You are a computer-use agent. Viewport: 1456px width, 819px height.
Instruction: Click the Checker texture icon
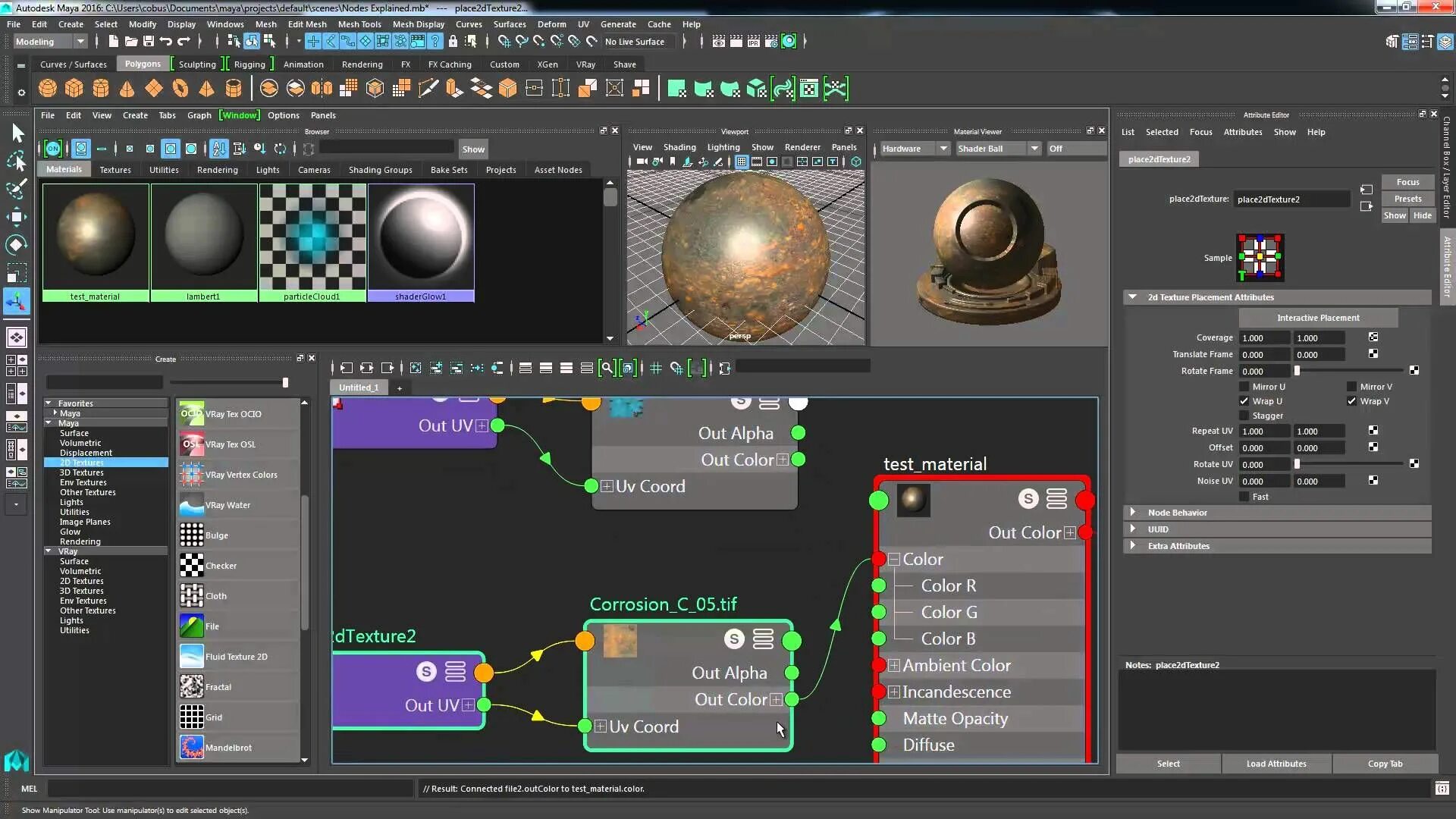point(192,566)
